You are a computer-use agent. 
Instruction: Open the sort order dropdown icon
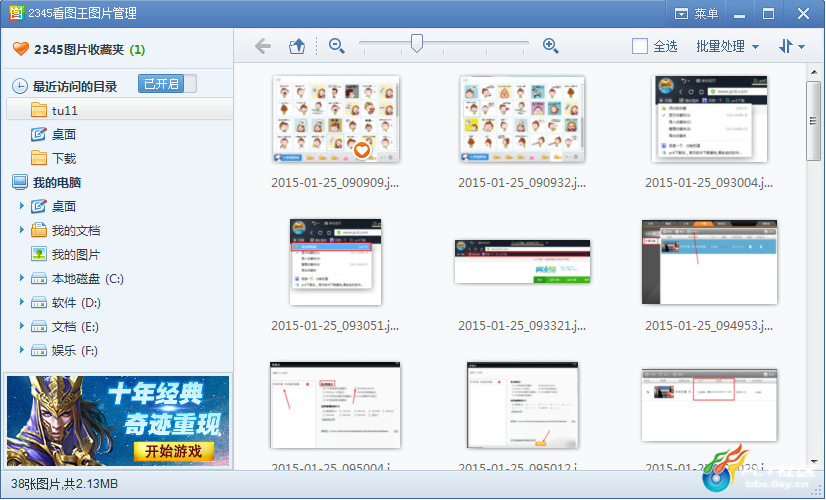(791, 46)
